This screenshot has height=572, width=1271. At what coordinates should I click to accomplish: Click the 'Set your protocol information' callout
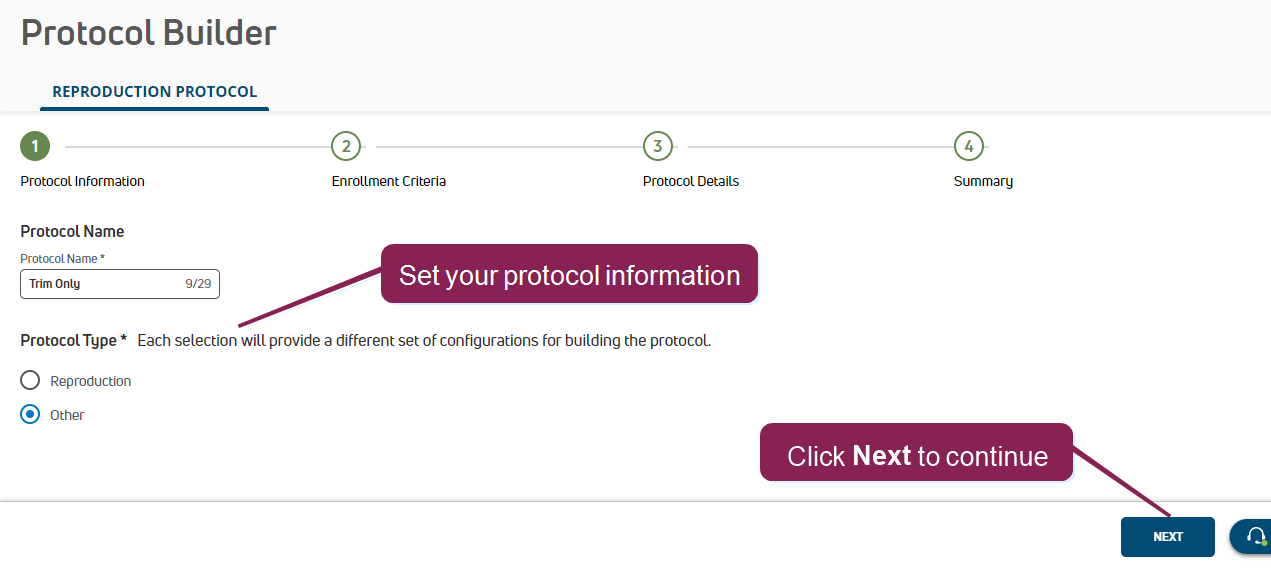coord(569,275)
